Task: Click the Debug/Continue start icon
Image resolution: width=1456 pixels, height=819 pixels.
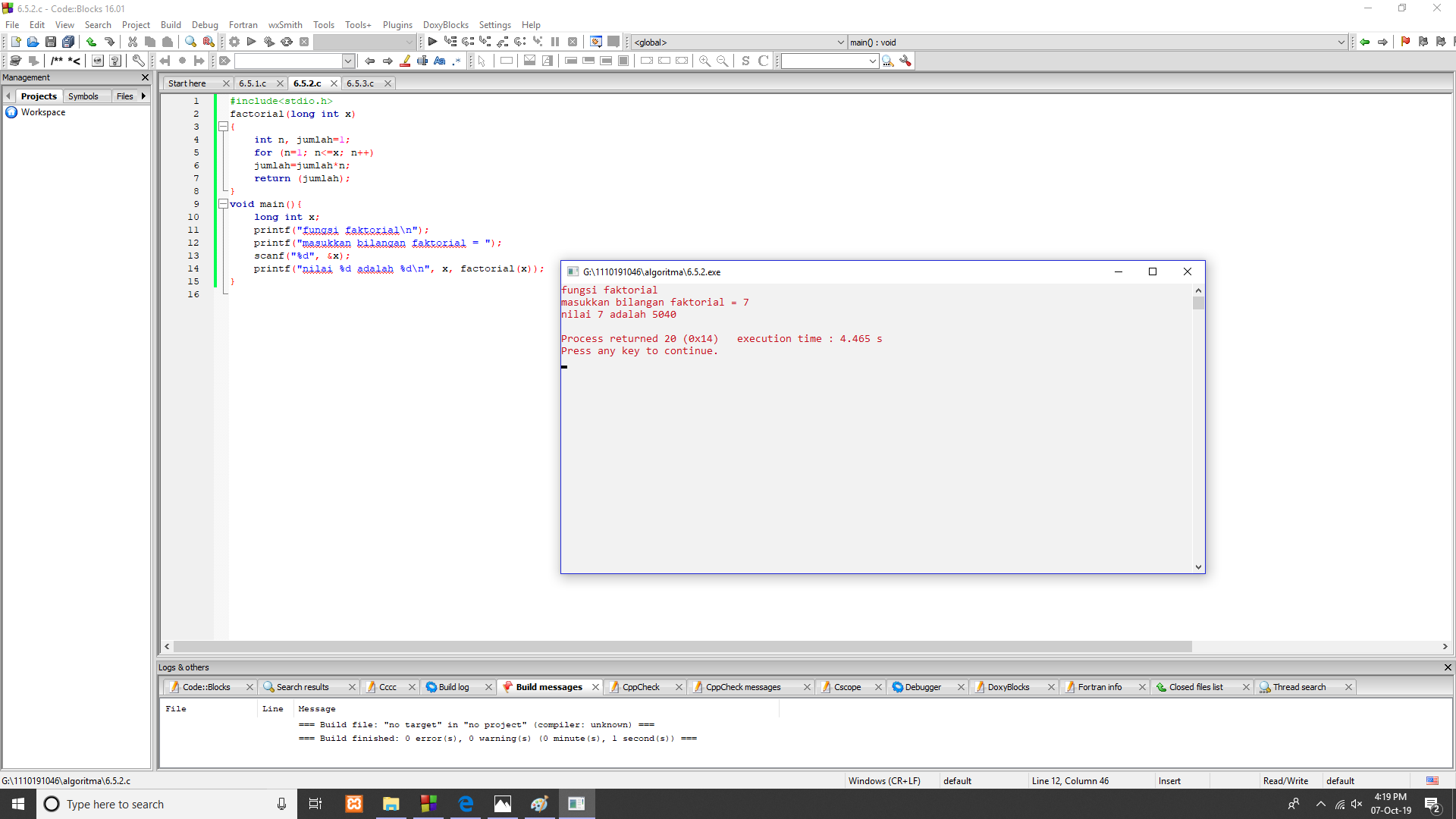Action: click(432, 42)
